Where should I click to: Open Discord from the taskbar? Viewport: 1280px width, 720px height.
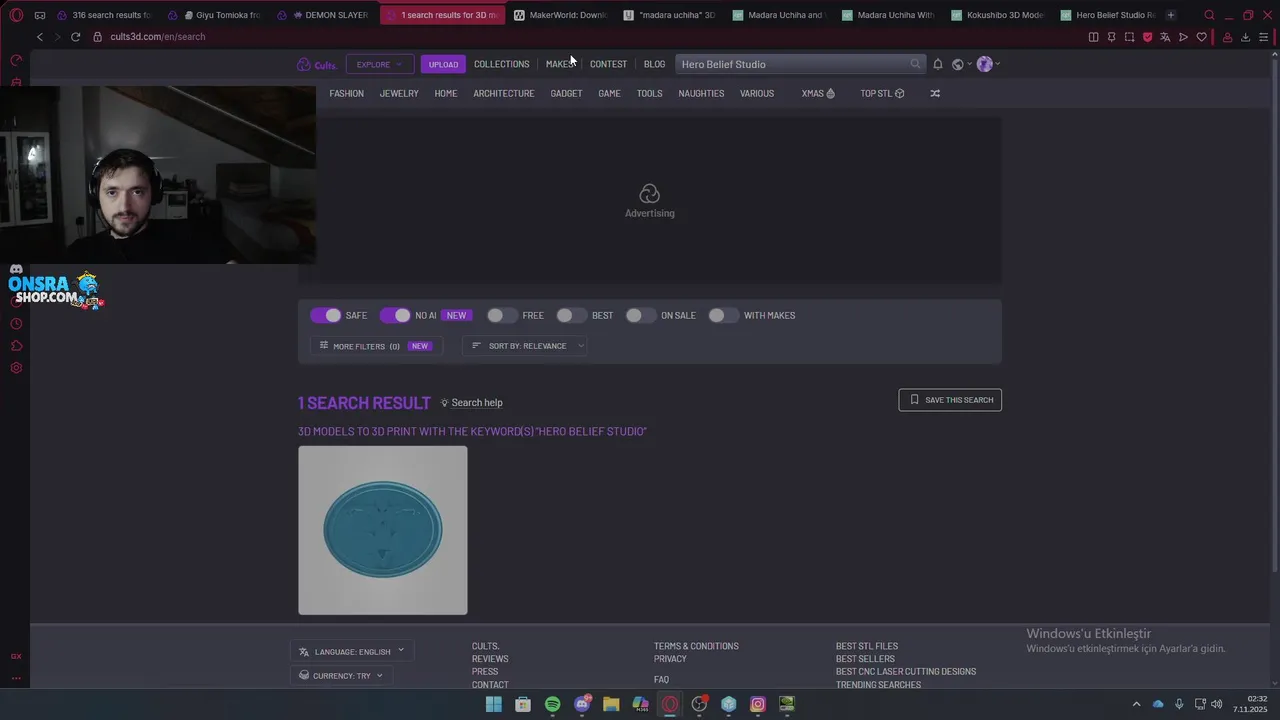582,704
